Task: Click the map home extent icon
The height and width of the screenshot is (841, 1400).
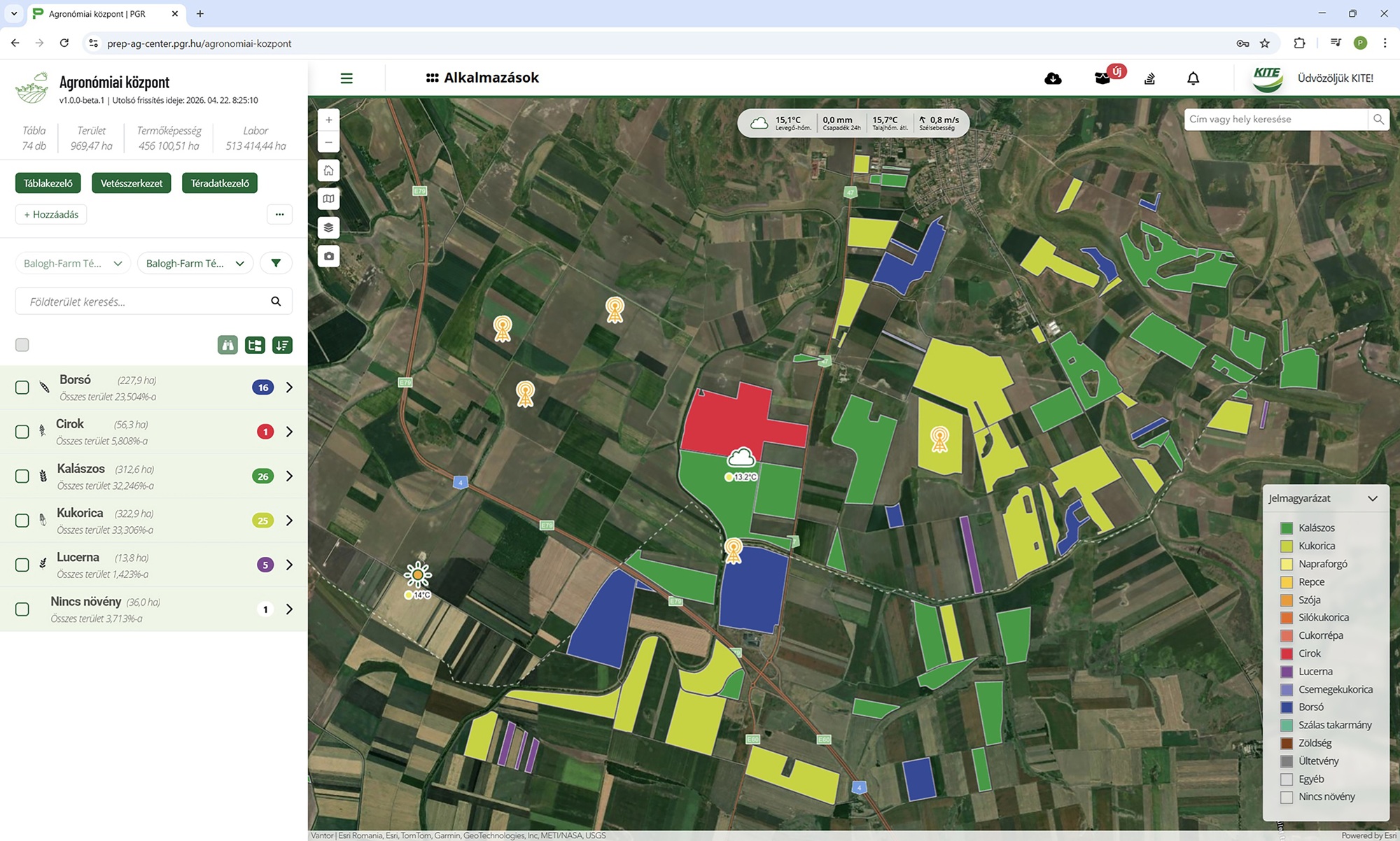Action: (x=328, y=170)
